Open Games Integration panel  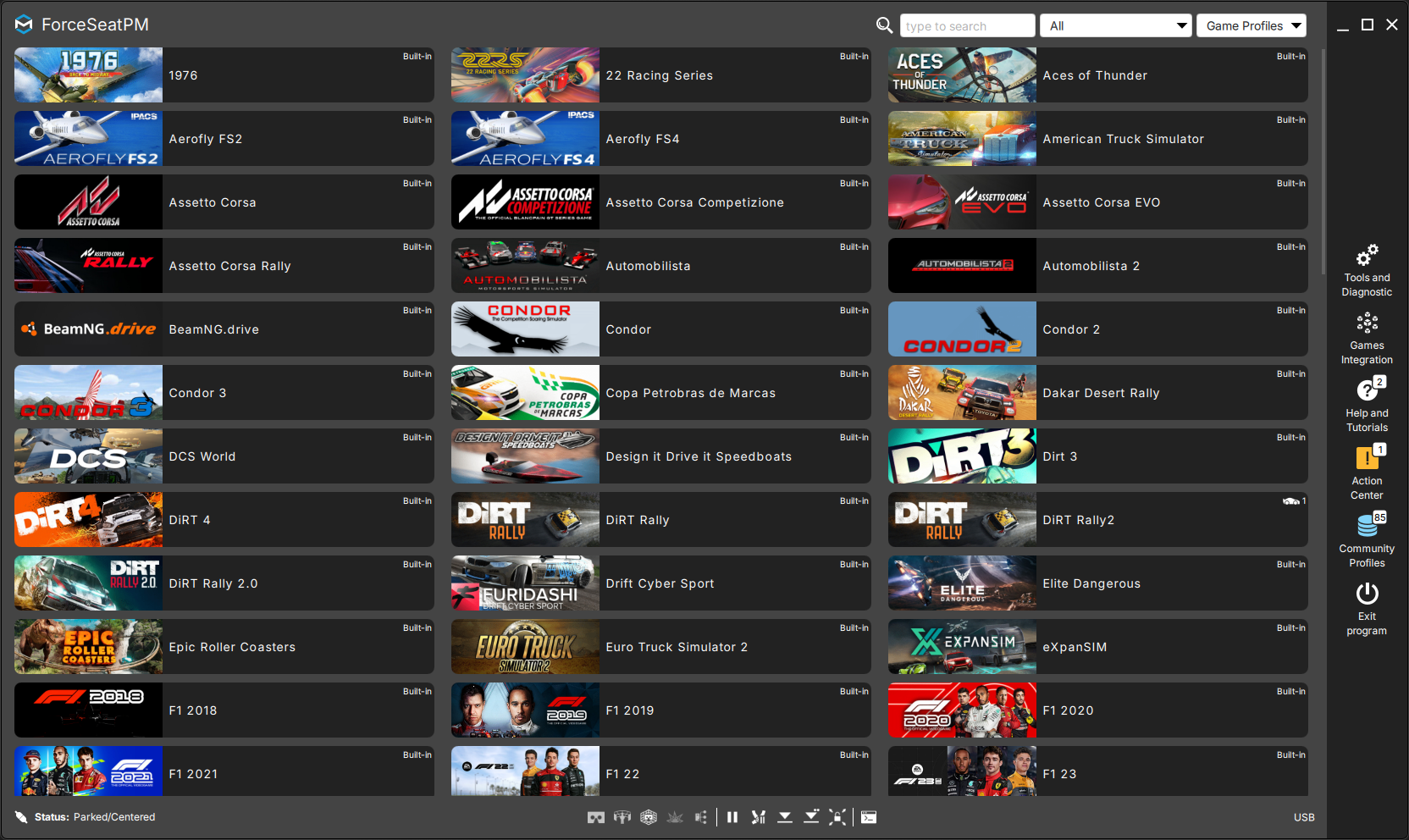tap(1367, 338)
